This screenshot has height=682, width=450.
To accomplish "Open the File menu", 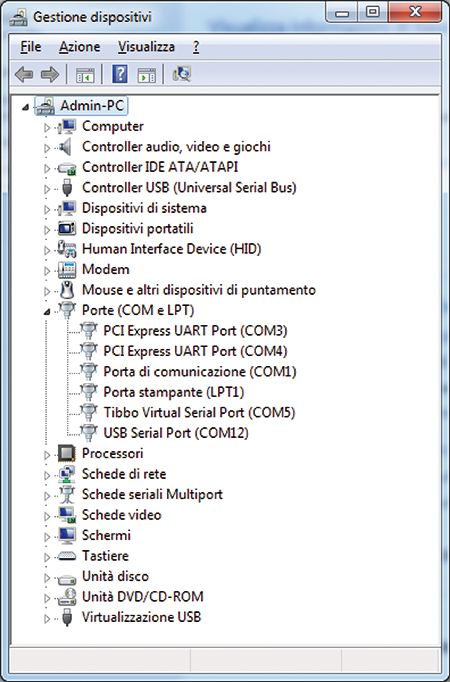I will (x=31, y=47).
